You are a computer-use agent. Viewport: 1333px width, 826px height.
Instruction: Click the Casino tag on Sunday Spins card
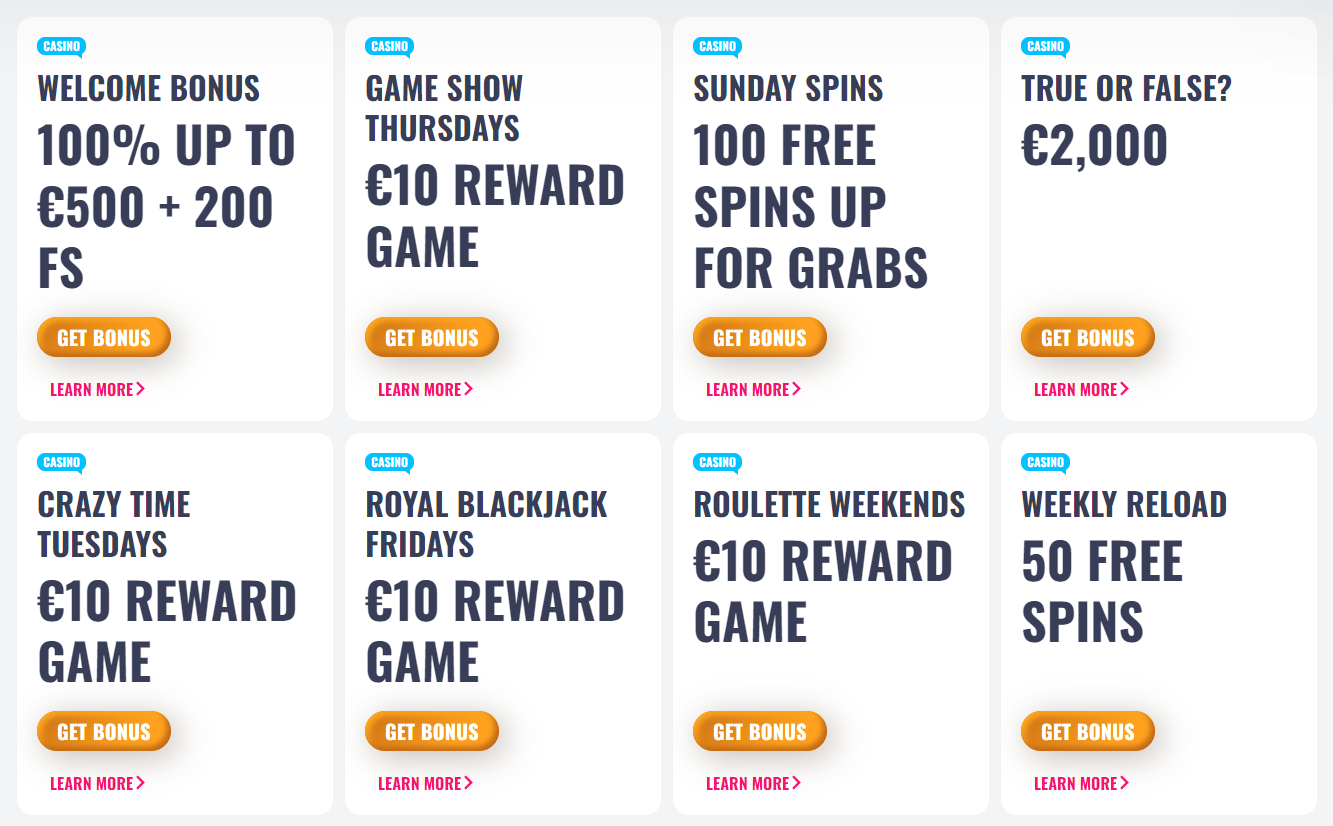click(717, 46)
